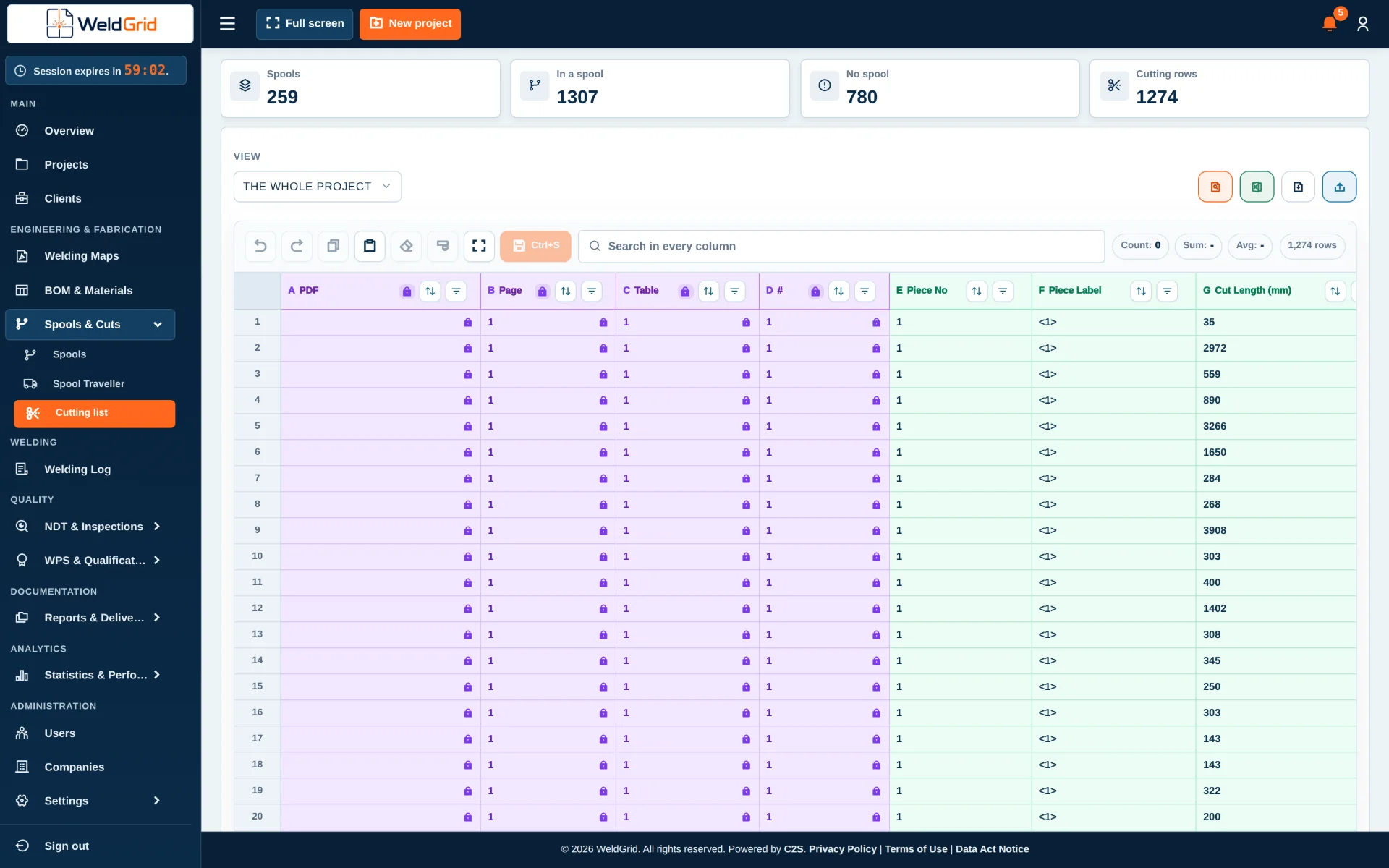
Task: Click the blue upload icon button
Action: click(x=1339, y=187)
